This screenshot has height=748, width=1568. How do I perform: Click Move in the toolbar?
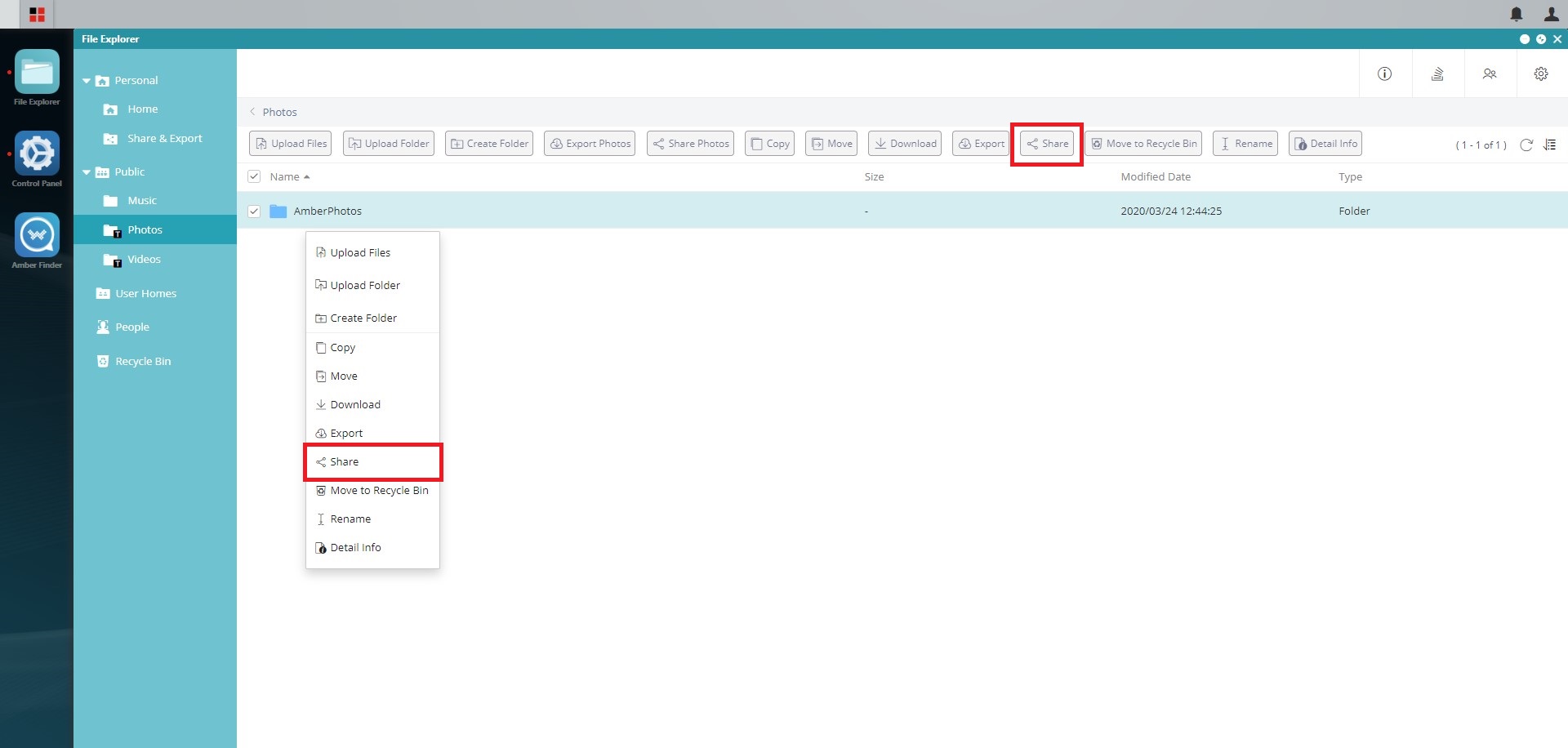click(831, 144)
